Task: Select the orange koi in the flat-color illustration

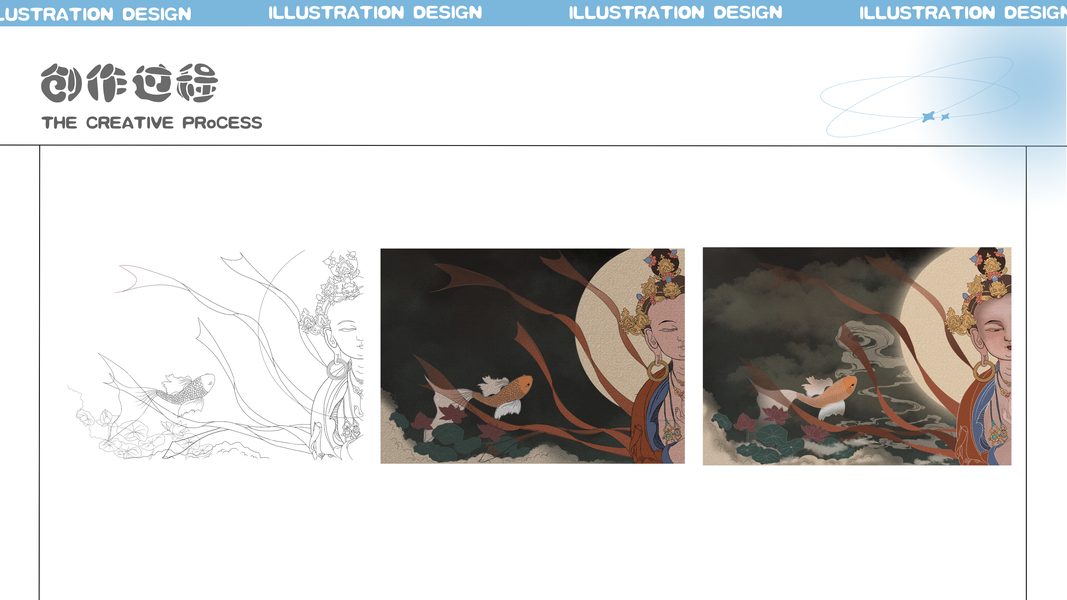Action: pyautogui.click(x=502, y=393)
